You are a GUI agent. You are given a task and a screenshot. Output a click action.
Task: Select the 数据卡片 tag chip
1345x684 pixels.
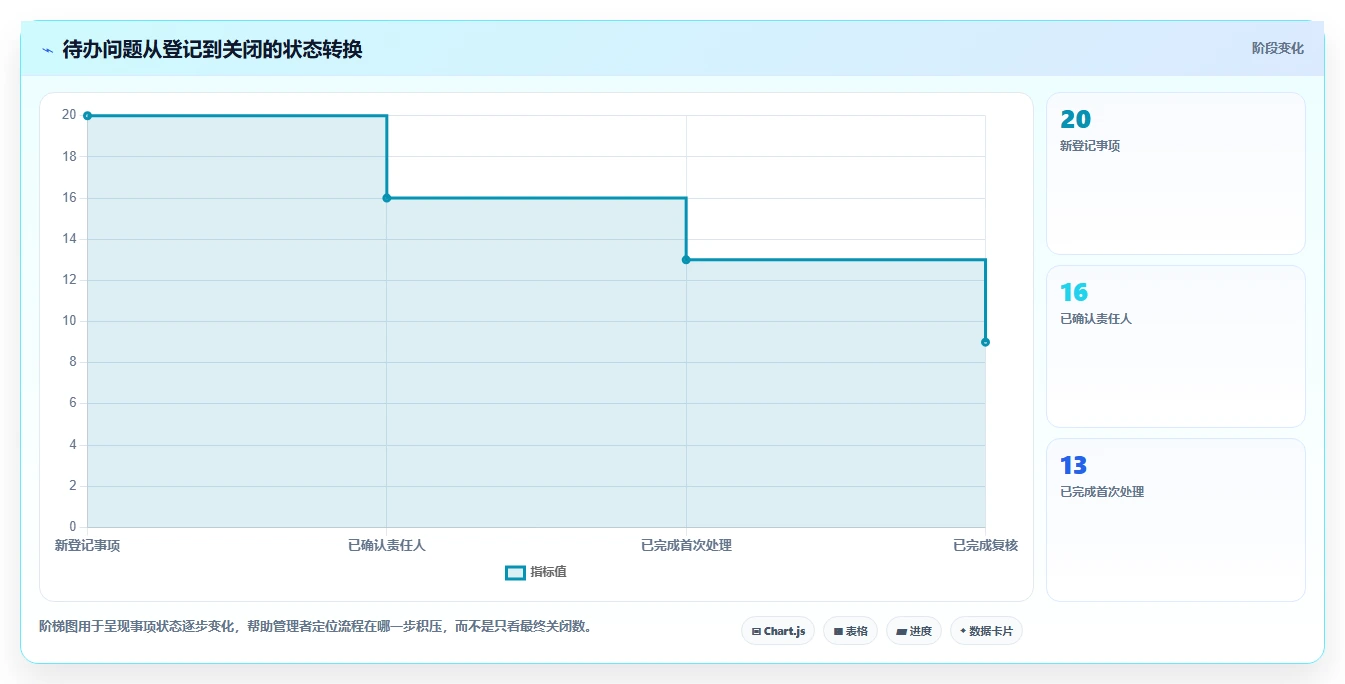[986, 631]
